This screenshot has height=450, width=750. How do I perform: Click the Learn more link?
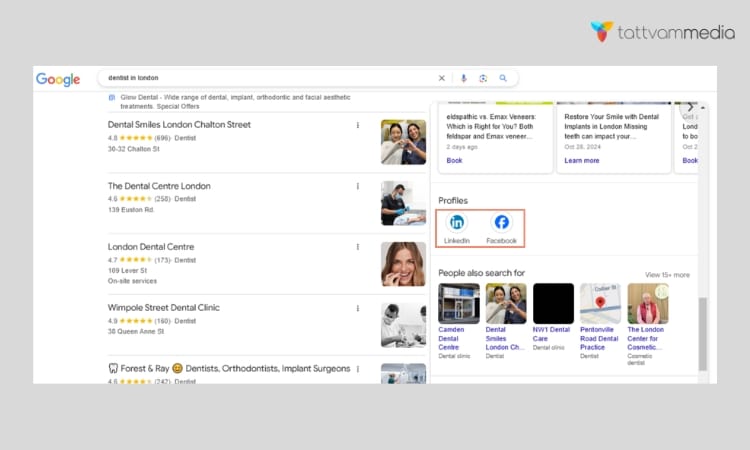tap(582, 161)
